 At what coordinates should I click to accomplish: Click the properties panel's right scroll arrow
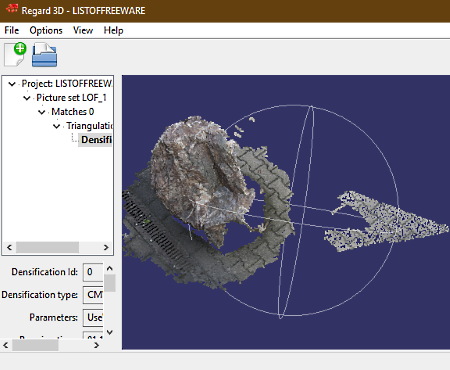pos(96,345)
